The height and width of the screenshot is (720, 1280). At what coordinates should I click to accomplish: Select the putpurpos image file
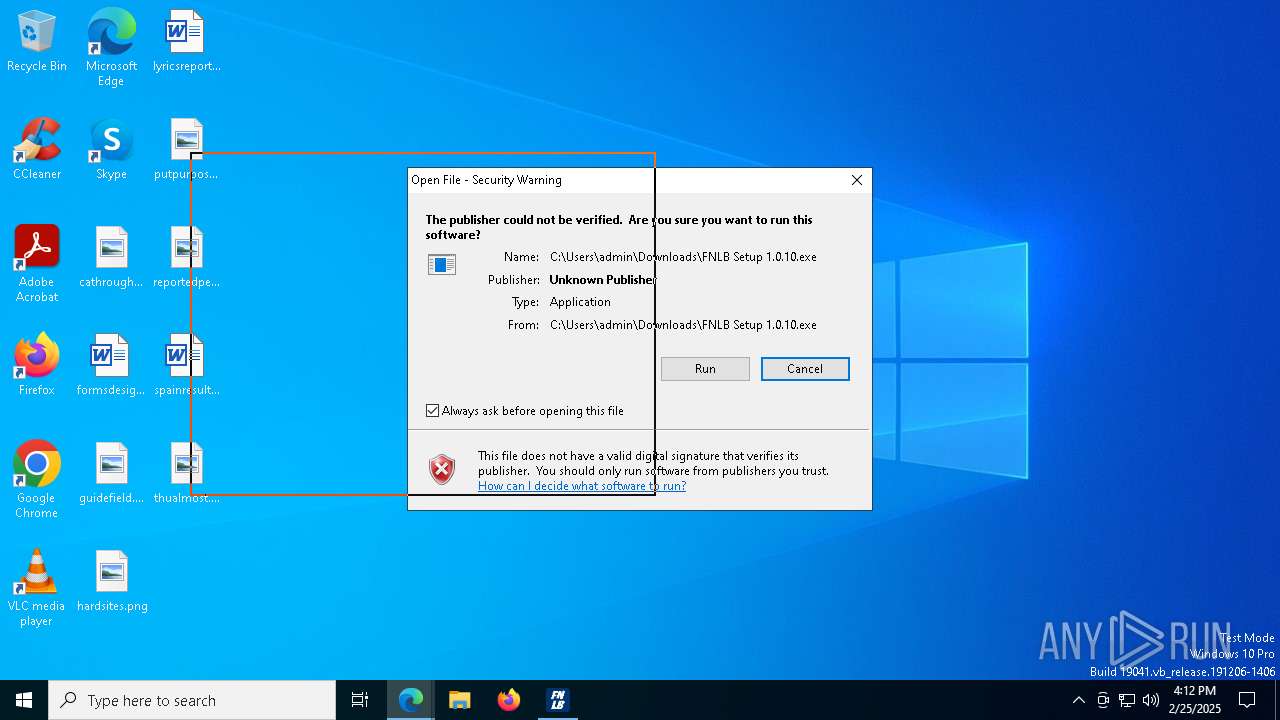[186, 149]
